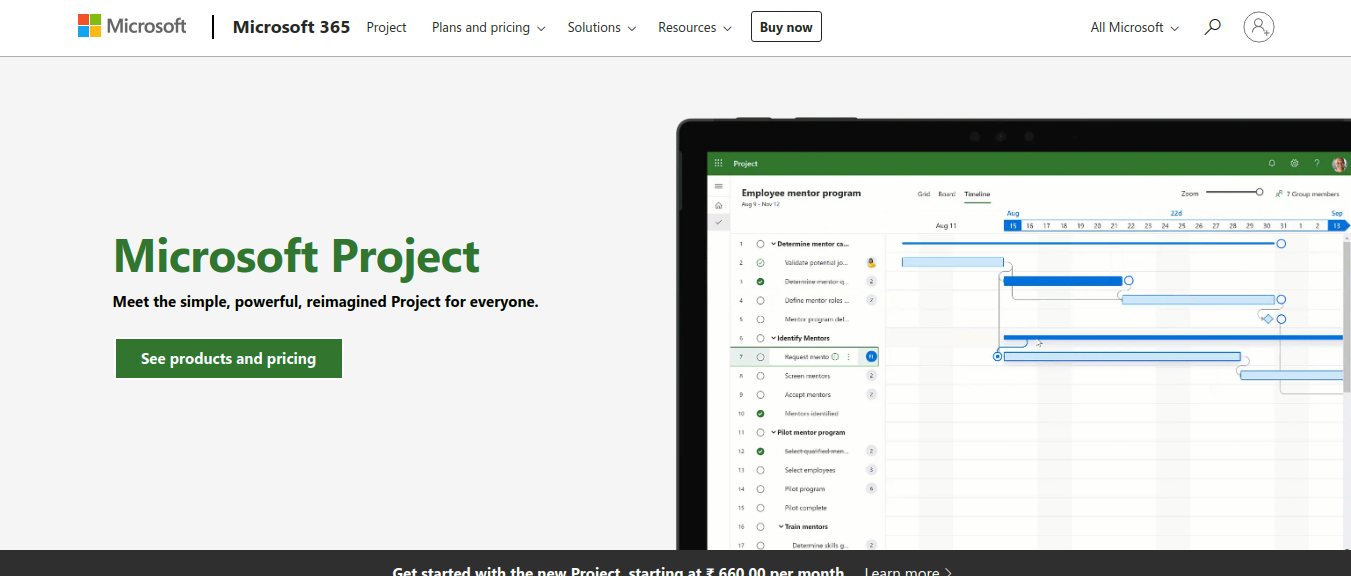The height and width of the screenshot is (576, 1351).
Task: Click See products and pricing button
Action: tap(229, 358)
